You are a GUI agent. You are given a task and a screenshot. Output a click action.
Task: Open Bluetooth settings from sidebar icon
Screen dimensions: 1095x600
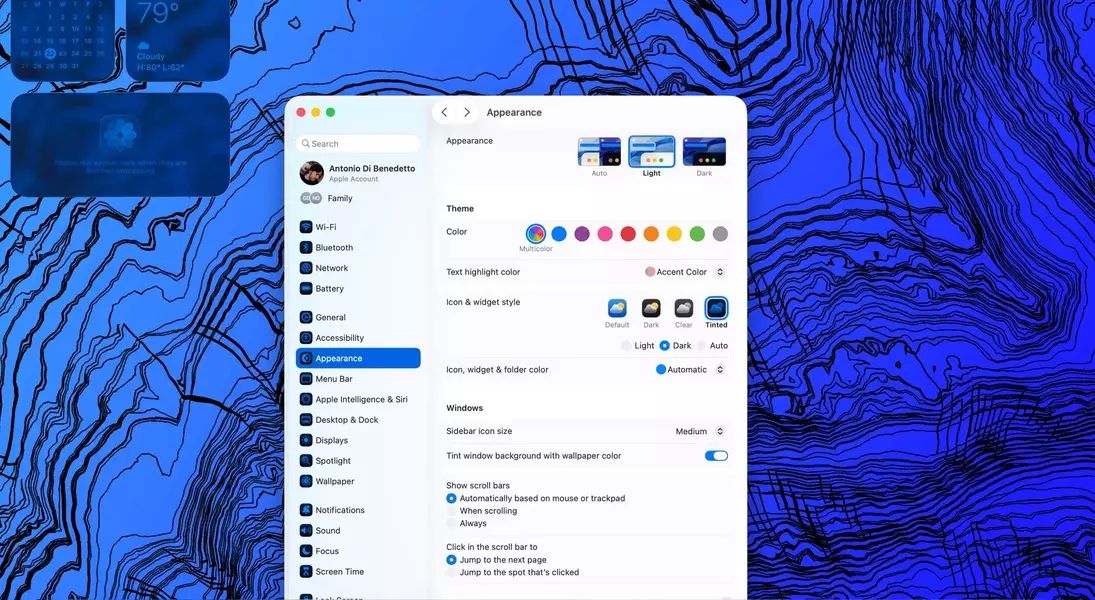pyautogui.click(x=306, y=248)
